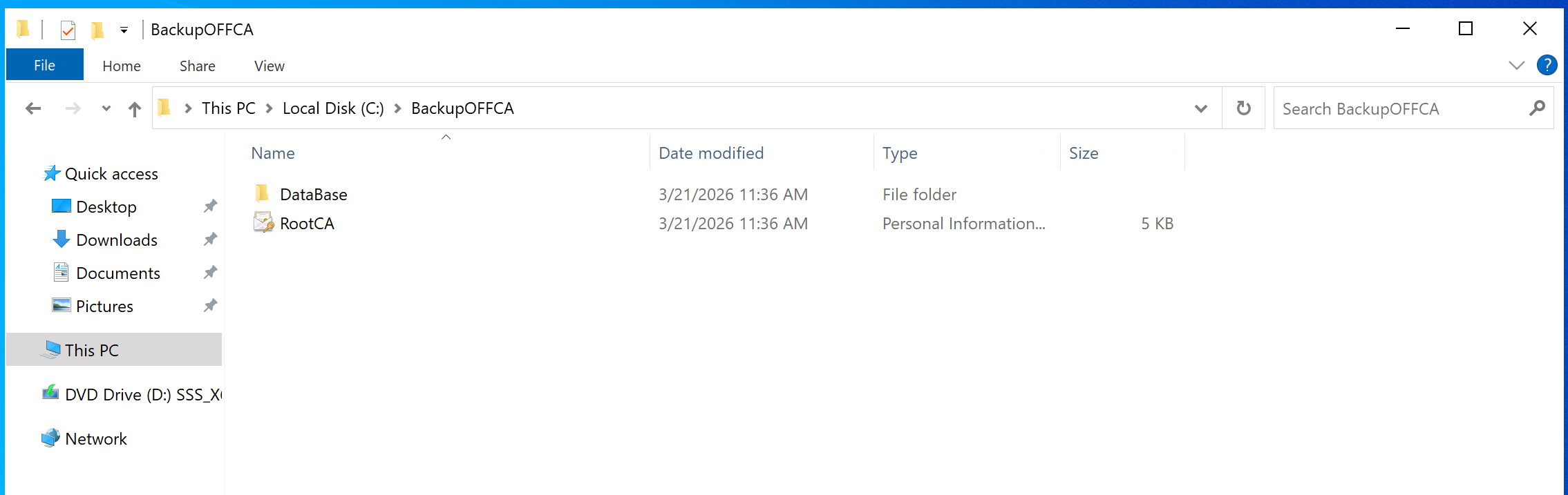Image resolution: width=1568 pixels, height=495 pixels.
Task: Click Local Disk (C:) in breadcrumb path
Action: coord(333,108)
